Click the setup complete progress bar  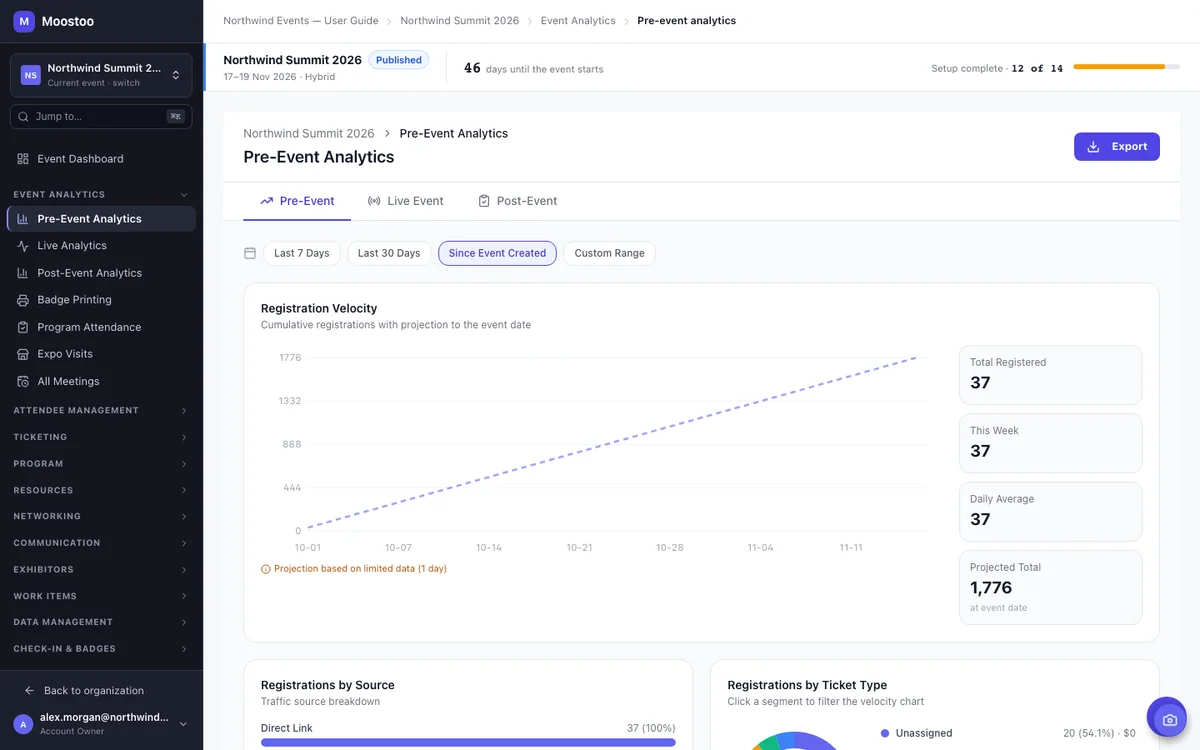[x=1126, y=67]
